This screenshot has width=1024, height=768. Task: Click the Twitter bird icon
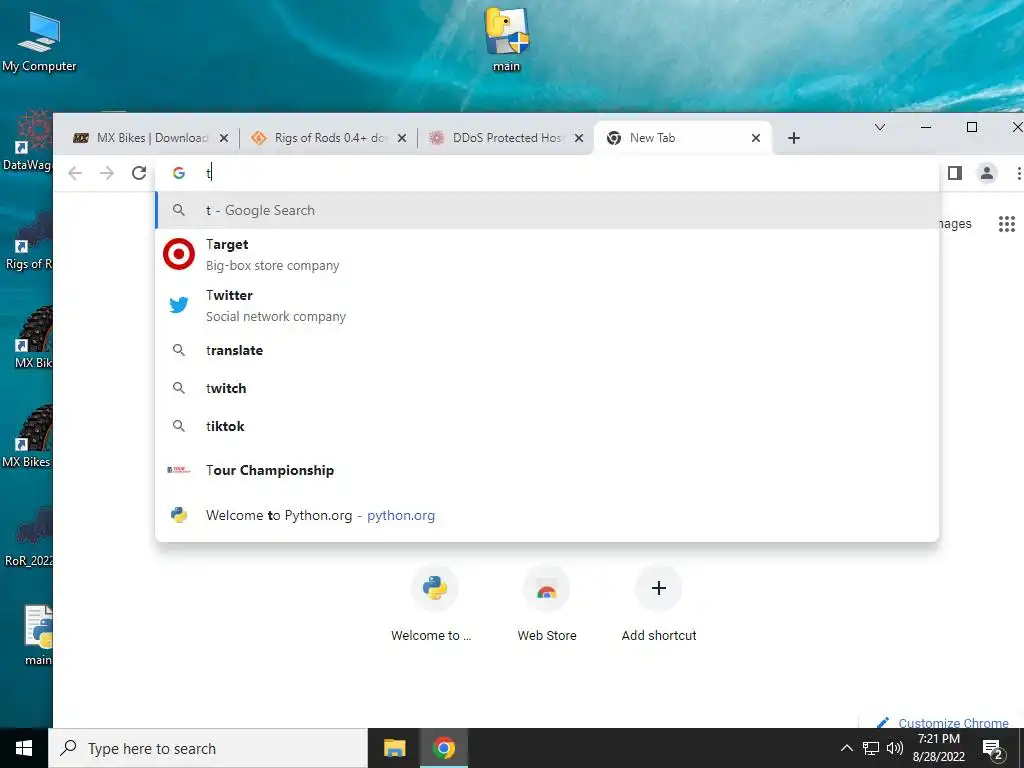(179, 305)
